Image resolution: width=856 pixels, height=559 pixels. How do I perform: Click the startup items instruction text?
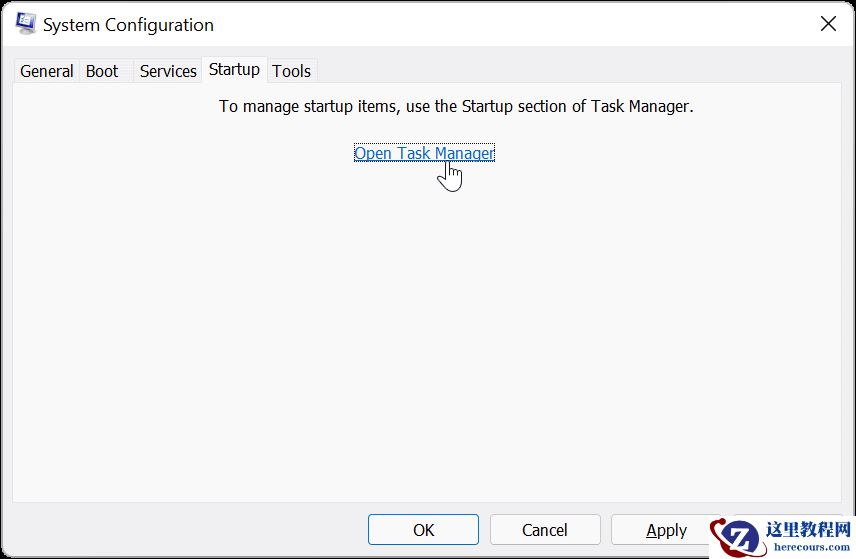(456, 106)
